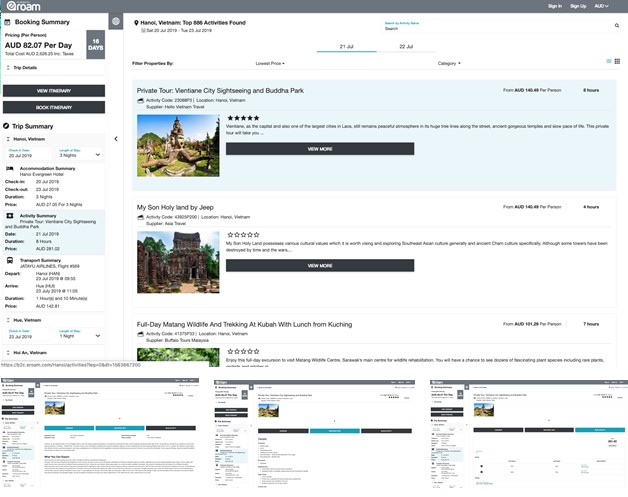Click the 16 DAYS badge

tap(96, 44)
